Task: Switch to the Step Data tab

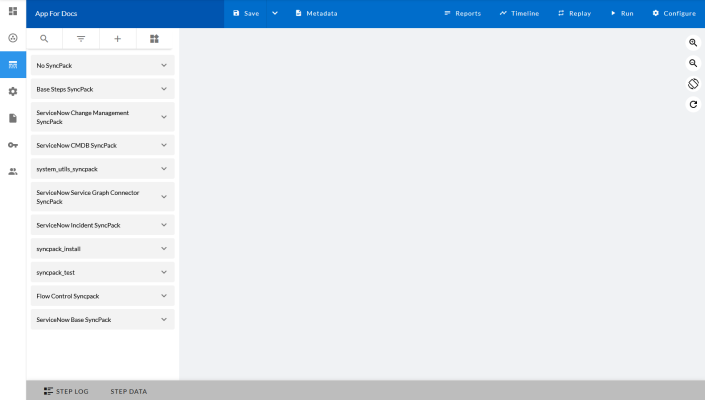Action: [x=128, y=391]
